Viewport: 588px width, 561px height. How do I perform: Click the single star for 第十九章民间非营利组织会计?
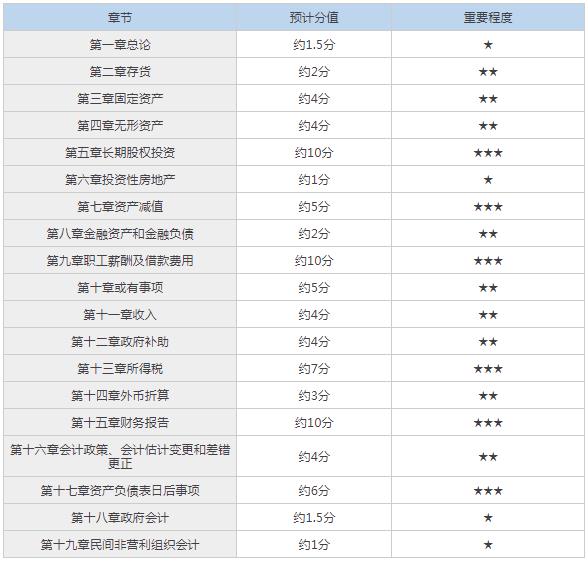point(488,545)
